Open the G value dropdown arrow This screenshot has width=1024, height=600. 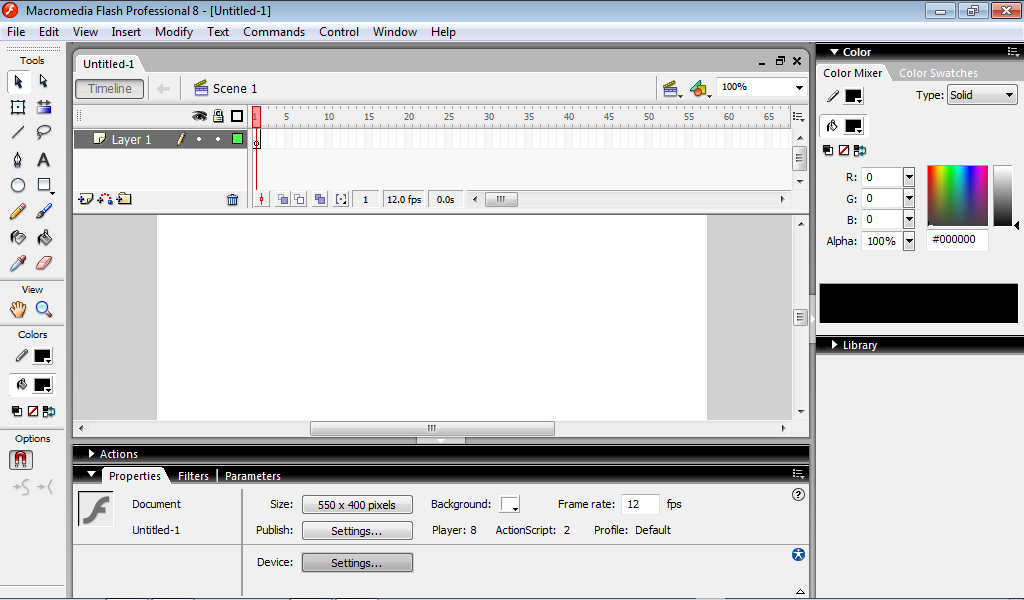(908, 198)
